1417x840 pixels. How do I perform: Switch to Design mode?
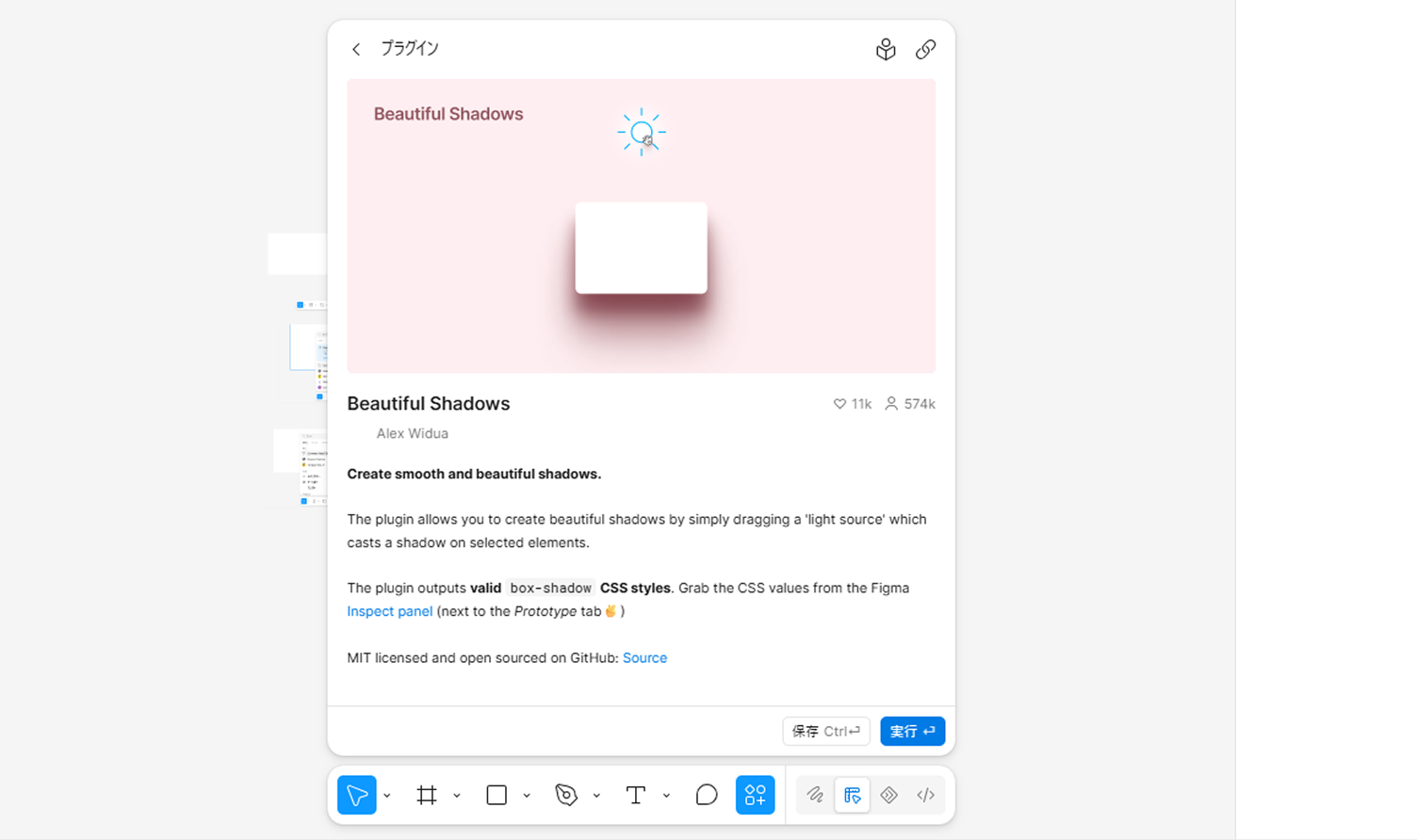853,795
